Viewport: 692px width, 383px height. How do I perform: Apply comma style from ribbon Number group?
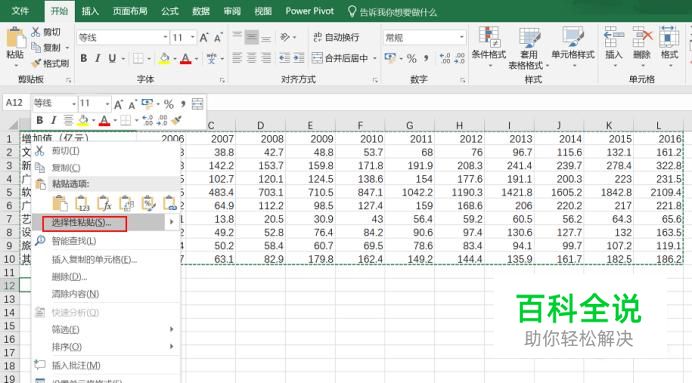coord(426,58)
